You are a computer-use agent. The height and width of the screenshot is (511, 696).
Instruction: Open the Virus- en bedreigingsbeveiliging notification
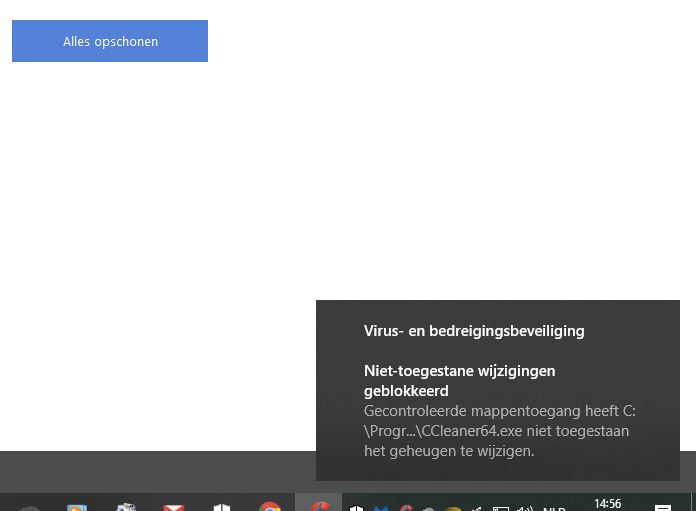click(x=474, y=331)
